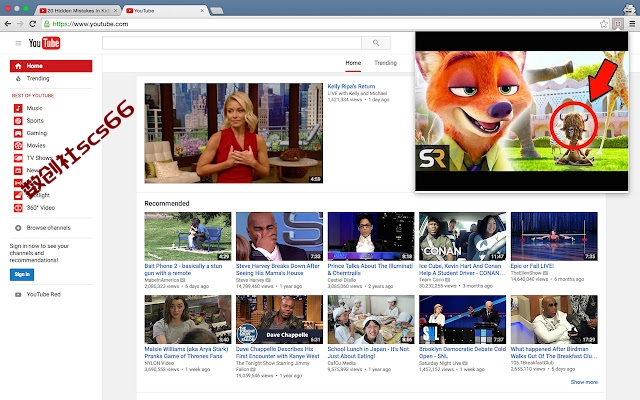This screenshot has height=400, width=640.
Task: Open 'Maisie Williams' prank video title
Action: click(186, 353)
